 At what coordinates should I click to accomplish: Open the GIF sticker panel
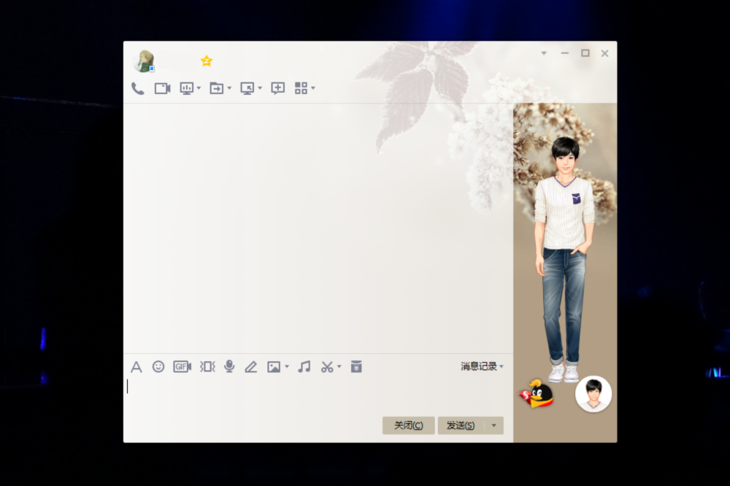[x=182, y=367]
